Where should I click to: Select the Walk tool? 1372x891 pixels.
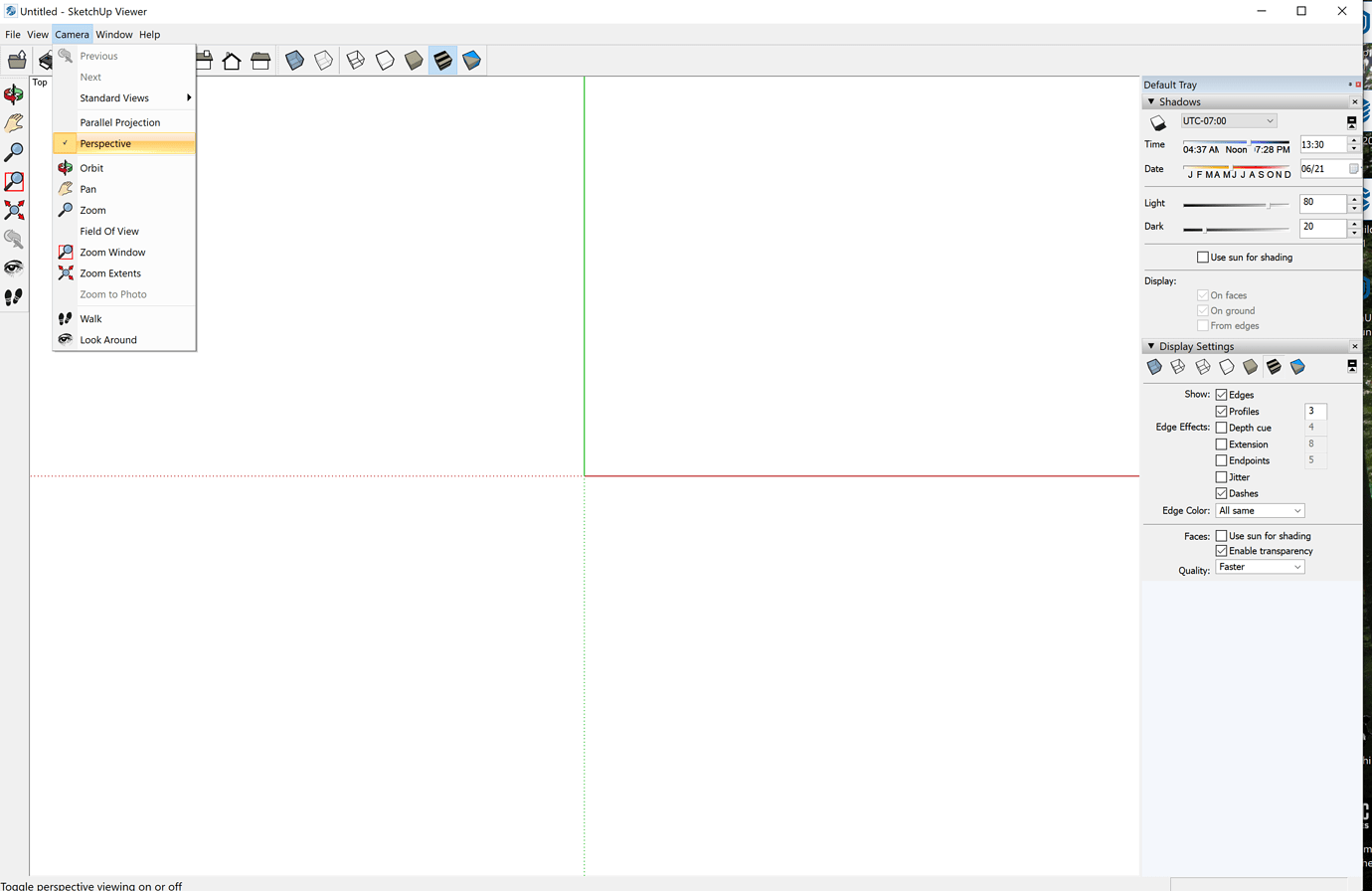click(x=13, y=295)
